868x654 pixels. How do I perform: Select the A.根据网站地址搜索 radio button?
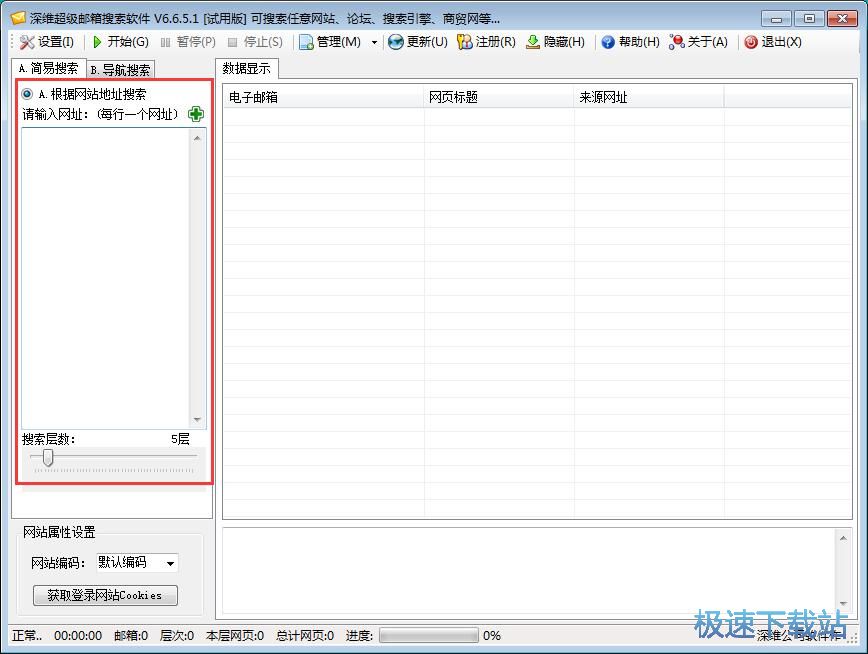click(27, 94)
